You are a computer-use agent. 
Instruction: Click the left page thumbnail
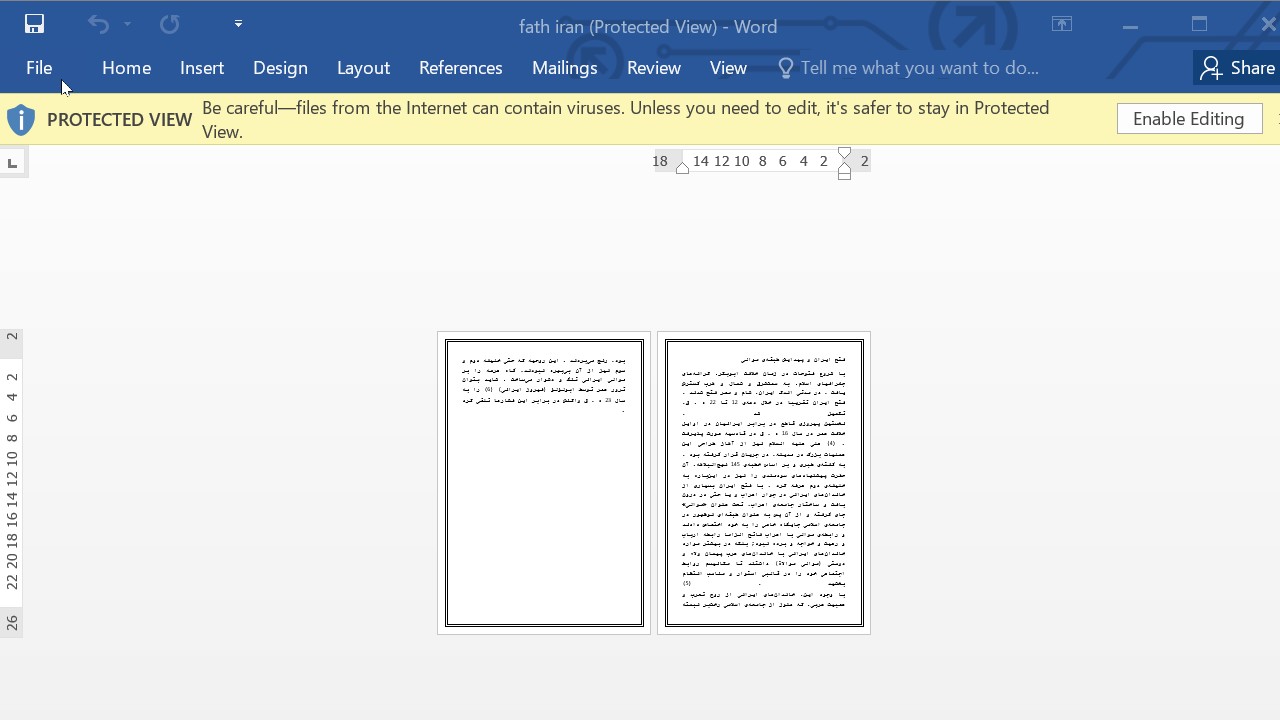(x=544, y=483)
